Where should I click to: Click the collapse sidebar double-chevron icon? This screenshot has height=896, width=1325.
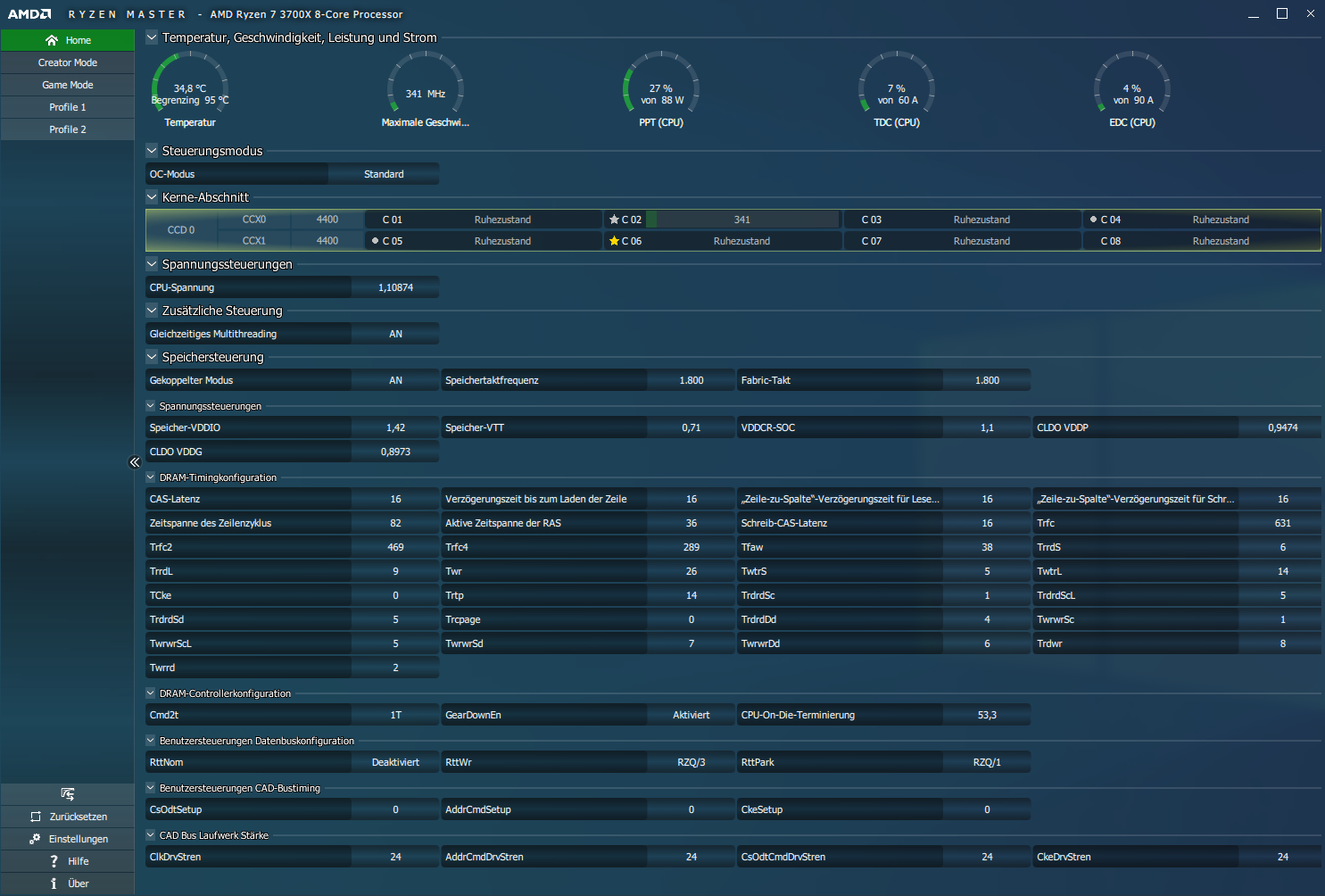coord(135,462)
